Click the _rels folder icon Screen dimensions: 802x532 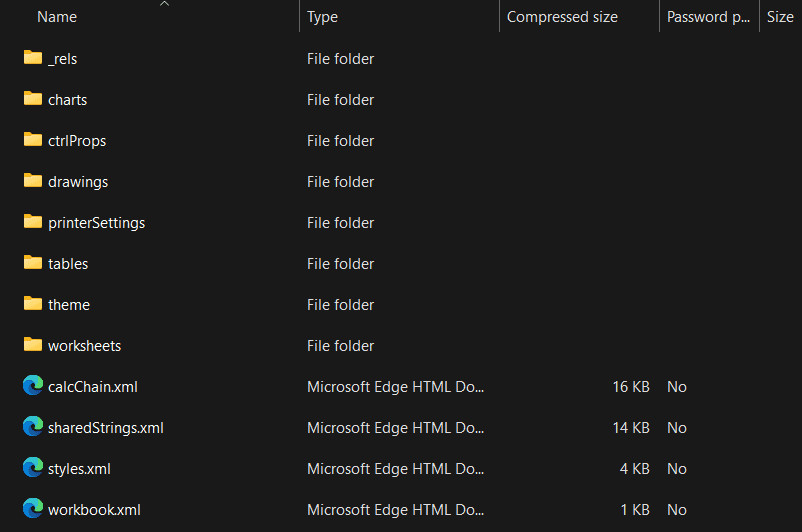click(33, 58)
